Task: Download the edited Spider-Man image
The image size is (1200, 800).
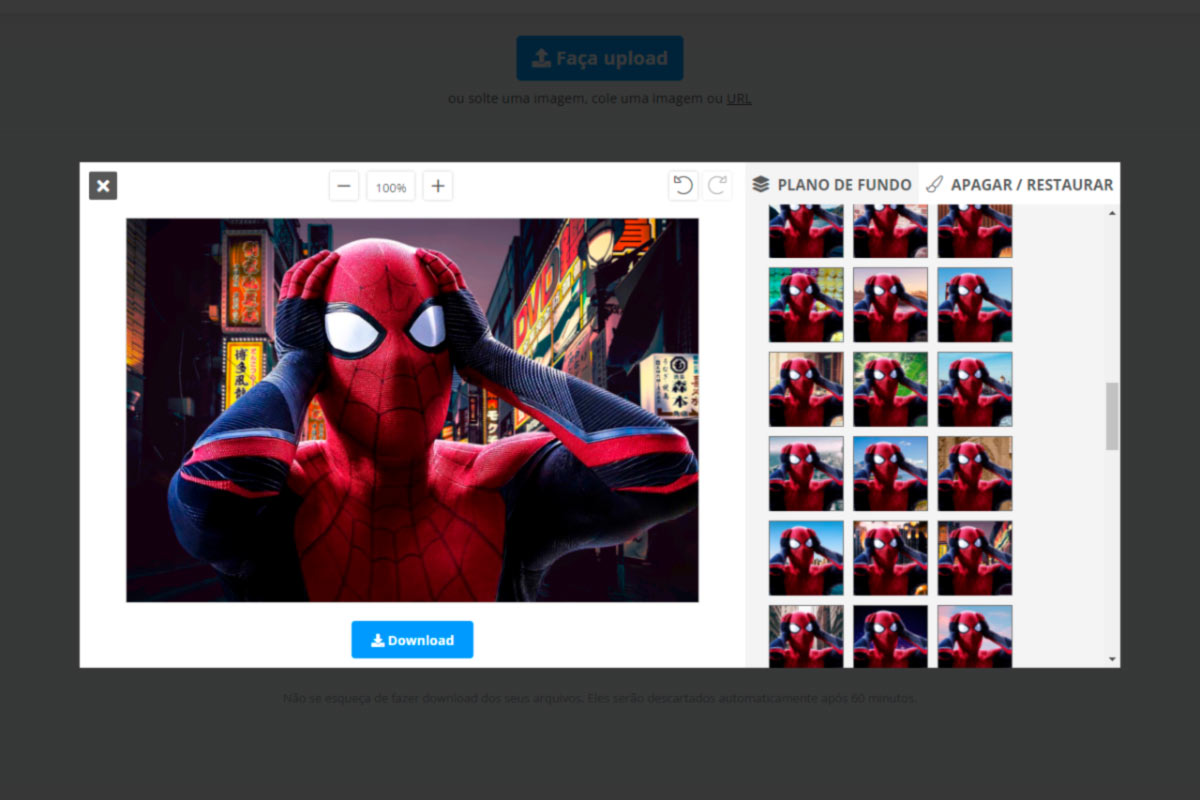Action: click(x=412, y=640)
